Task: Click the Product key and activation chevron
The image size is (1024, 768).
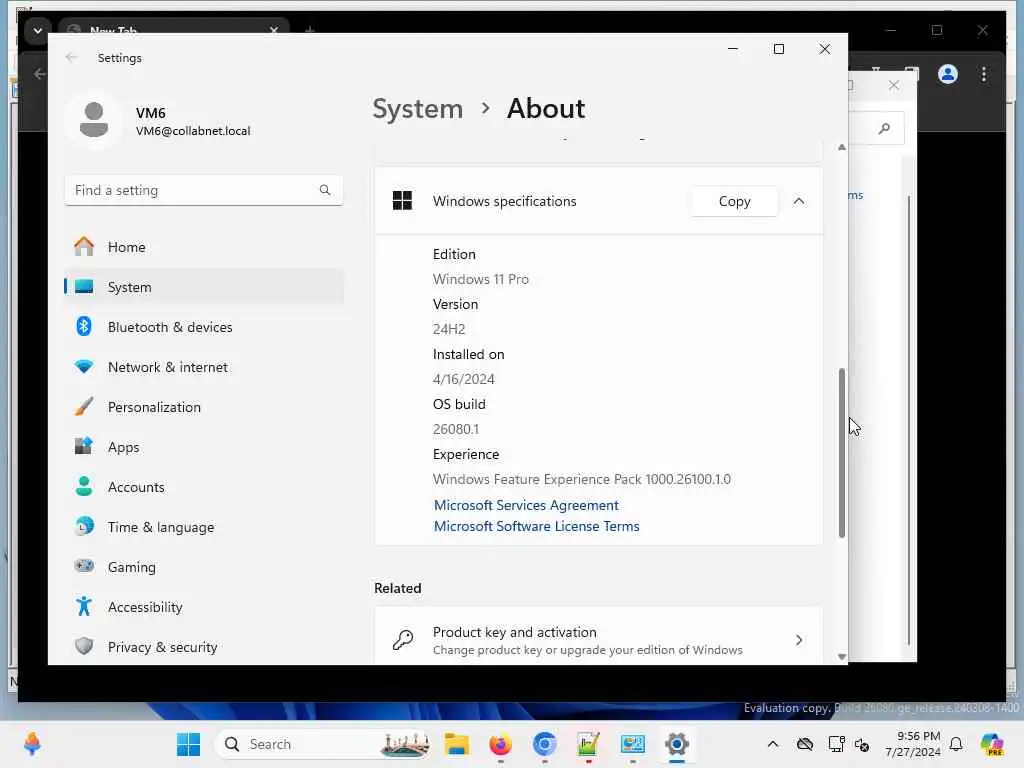Action: [799, 640]
